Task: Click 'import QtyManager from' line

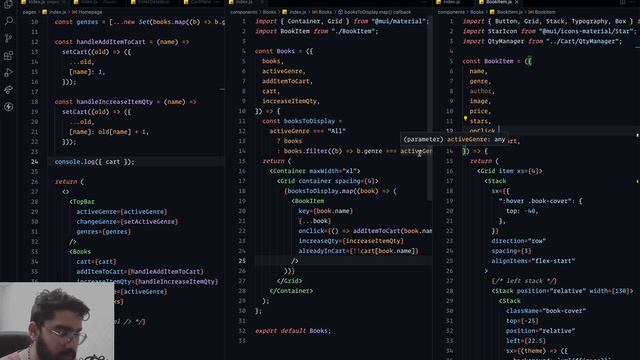Action: tap(542, 41)
